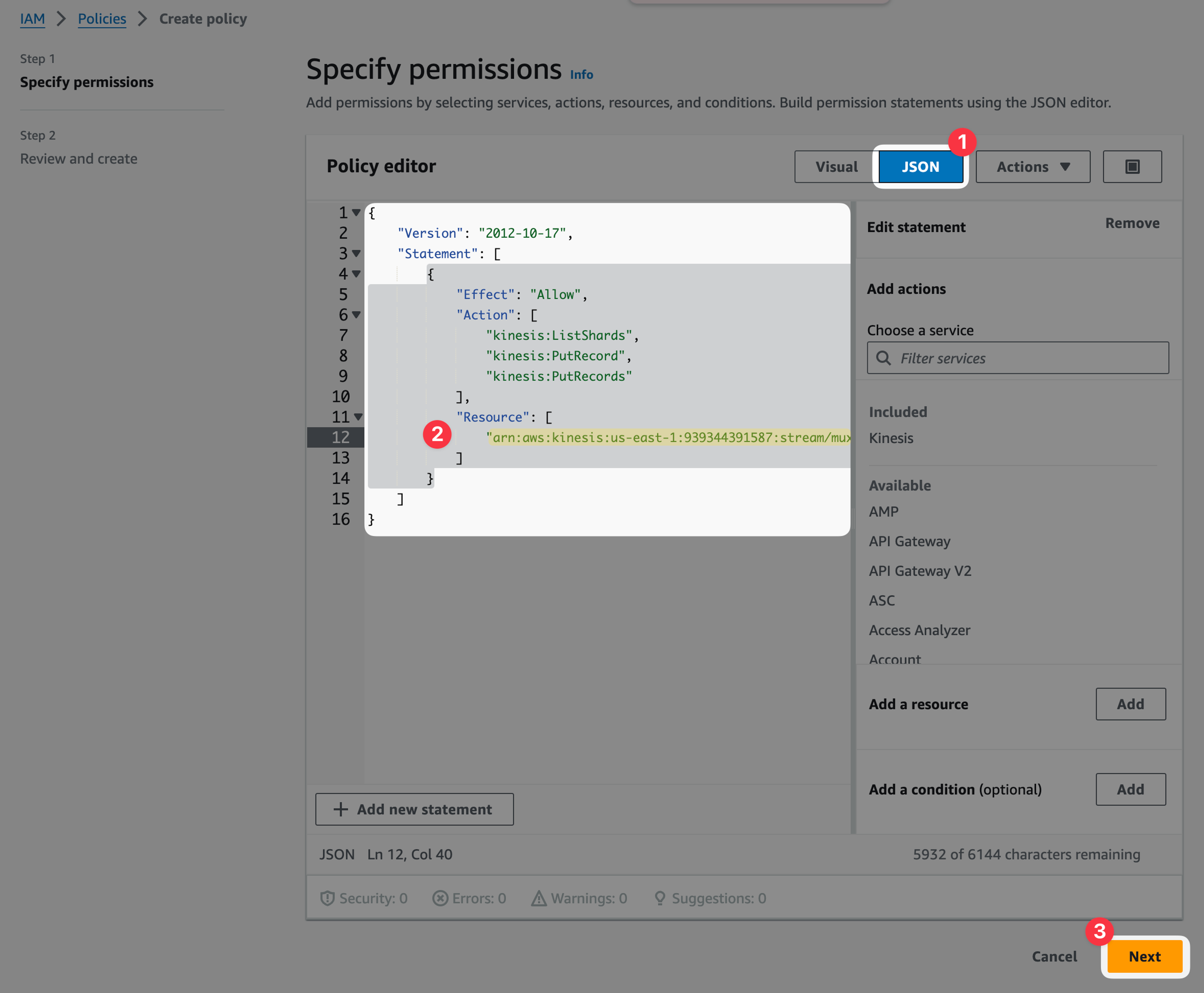Screen dimensions: 1204x993
Task: Click the "Version": "2012-10-17" line
Action: [x=485, y=233]
